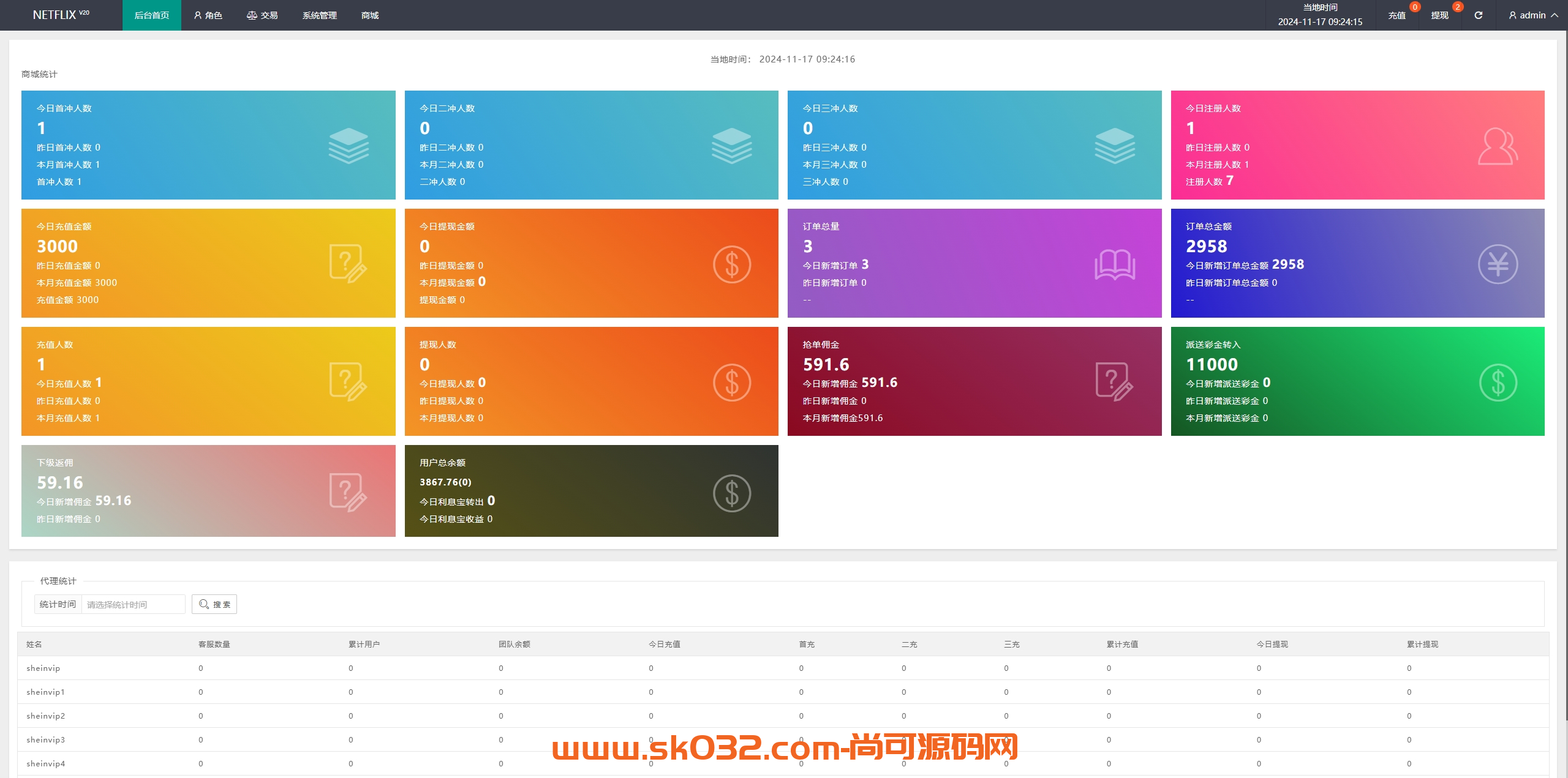Click the dollar icon in 提现人数 card
1568x778 pixels.
pos(731,382)
